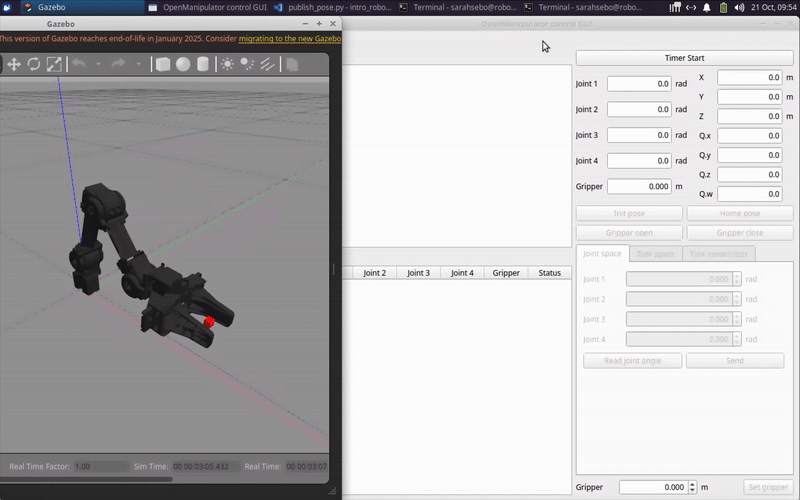Switch to the Task space tab
The image size is (800, 500).
click(656, 254)
